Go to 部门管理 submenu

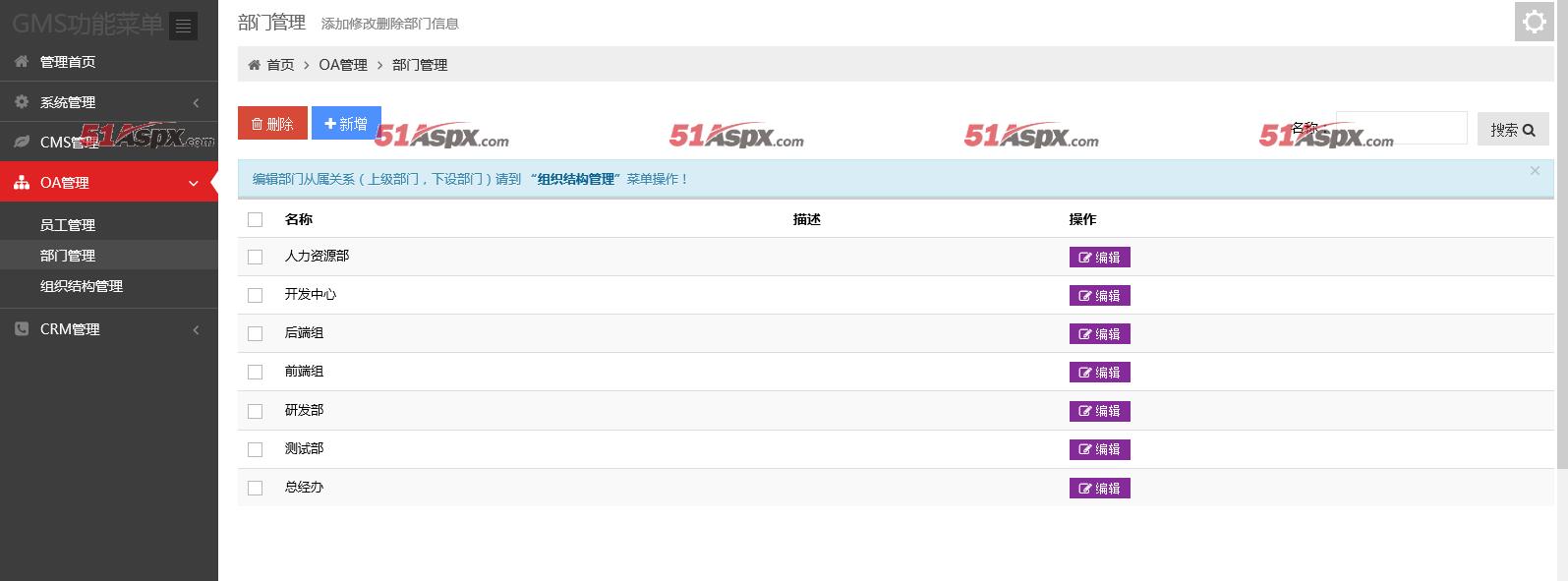point(109,256)
